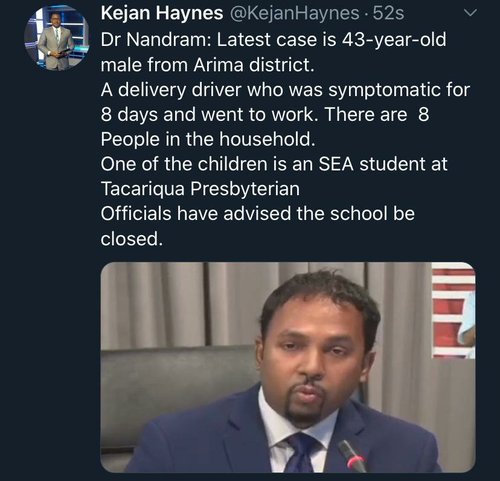
Task: Click the word 'closed.' ending the tweet
Action: point(132,239)
